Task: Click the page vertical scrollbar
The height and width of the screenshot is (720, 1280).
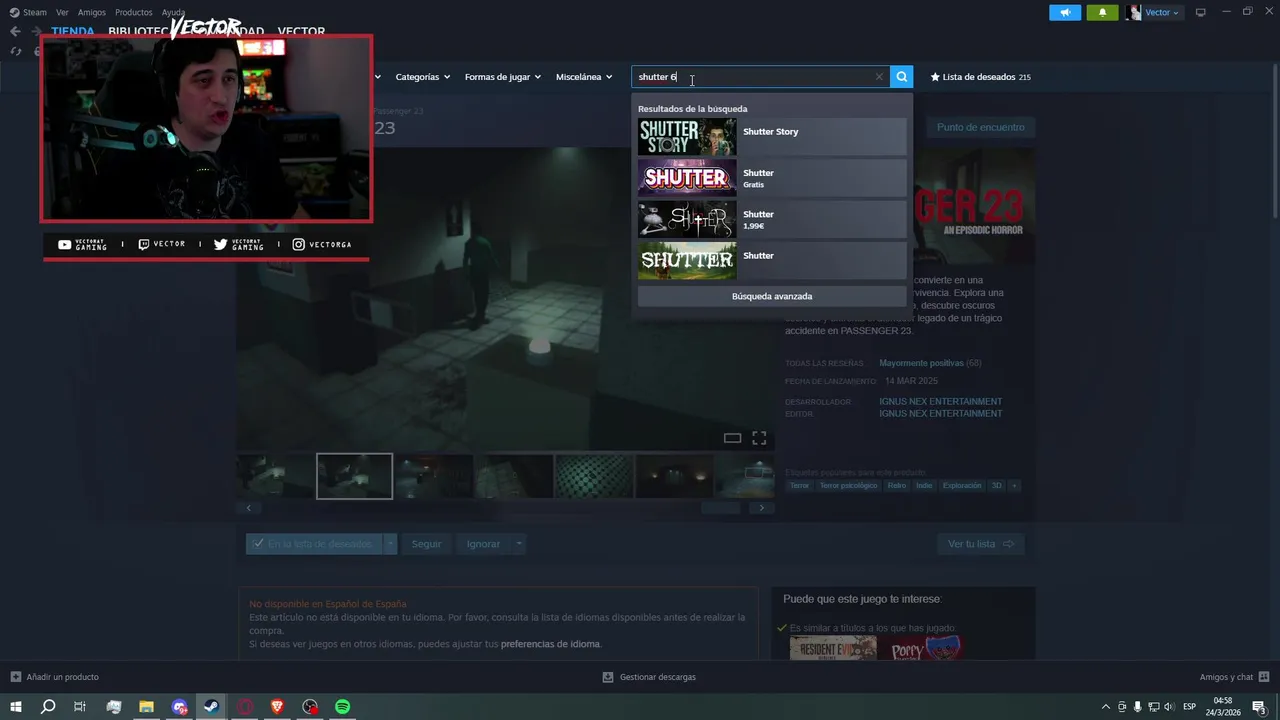Action: coord(1275,140)
